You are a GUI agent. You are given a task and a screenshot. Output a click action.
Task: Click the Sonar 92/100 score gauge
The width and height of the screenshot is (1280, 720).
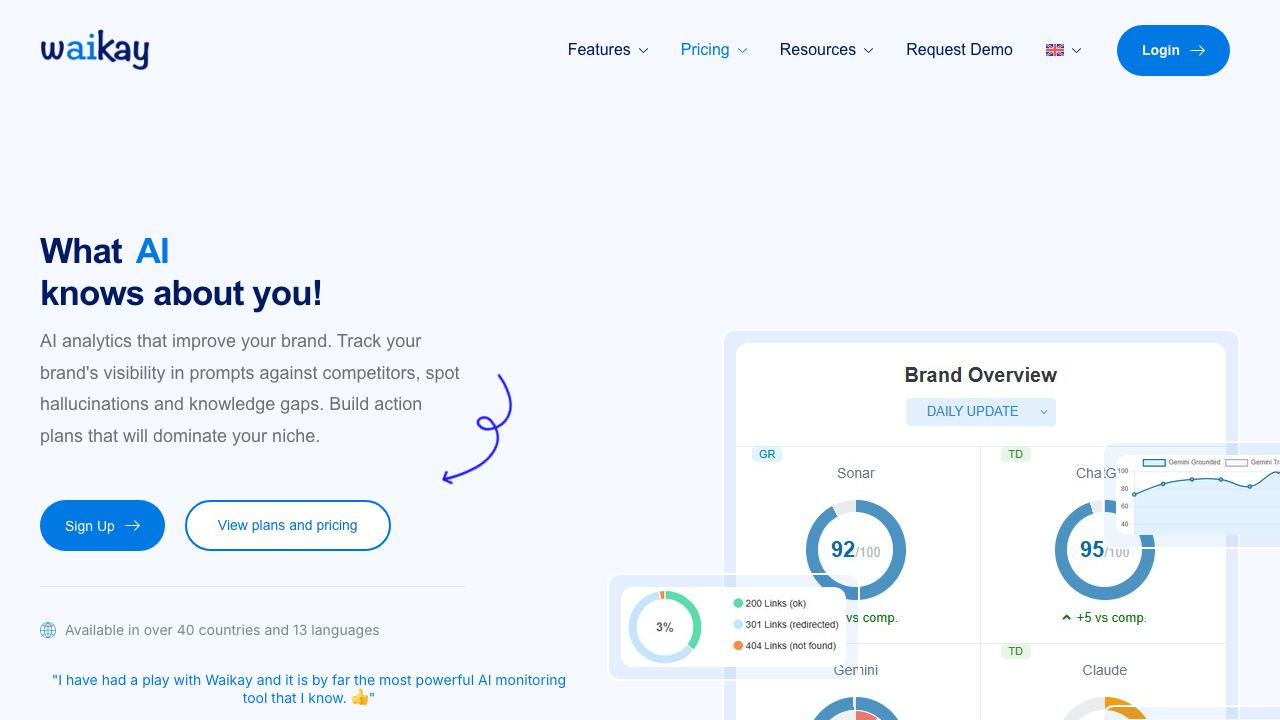(x=856, y=550)
